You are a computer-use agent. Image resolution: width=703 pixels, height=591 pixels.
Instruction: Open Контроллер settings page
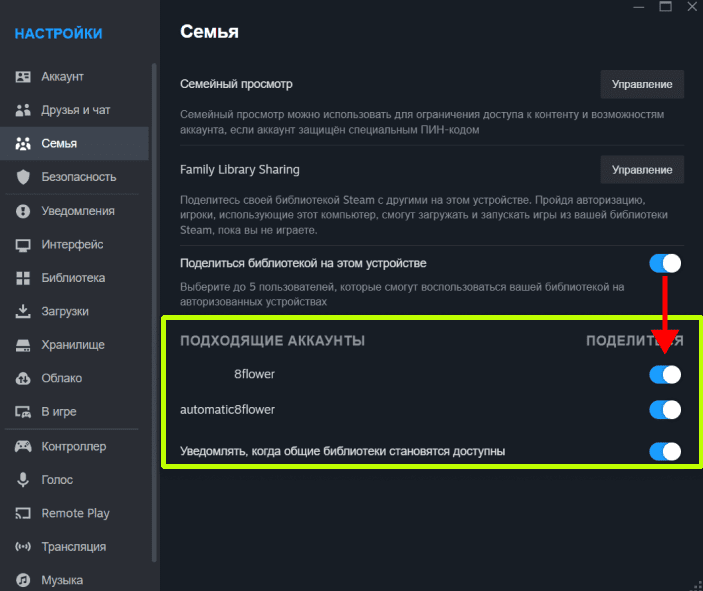[x=74, y=446]
